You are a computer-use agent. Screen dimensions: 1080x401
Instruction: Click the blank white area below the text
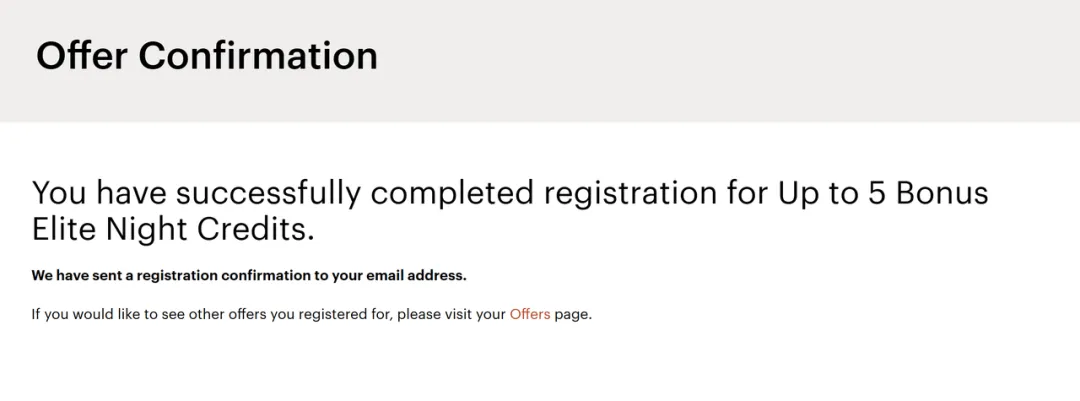click(540, 365)
